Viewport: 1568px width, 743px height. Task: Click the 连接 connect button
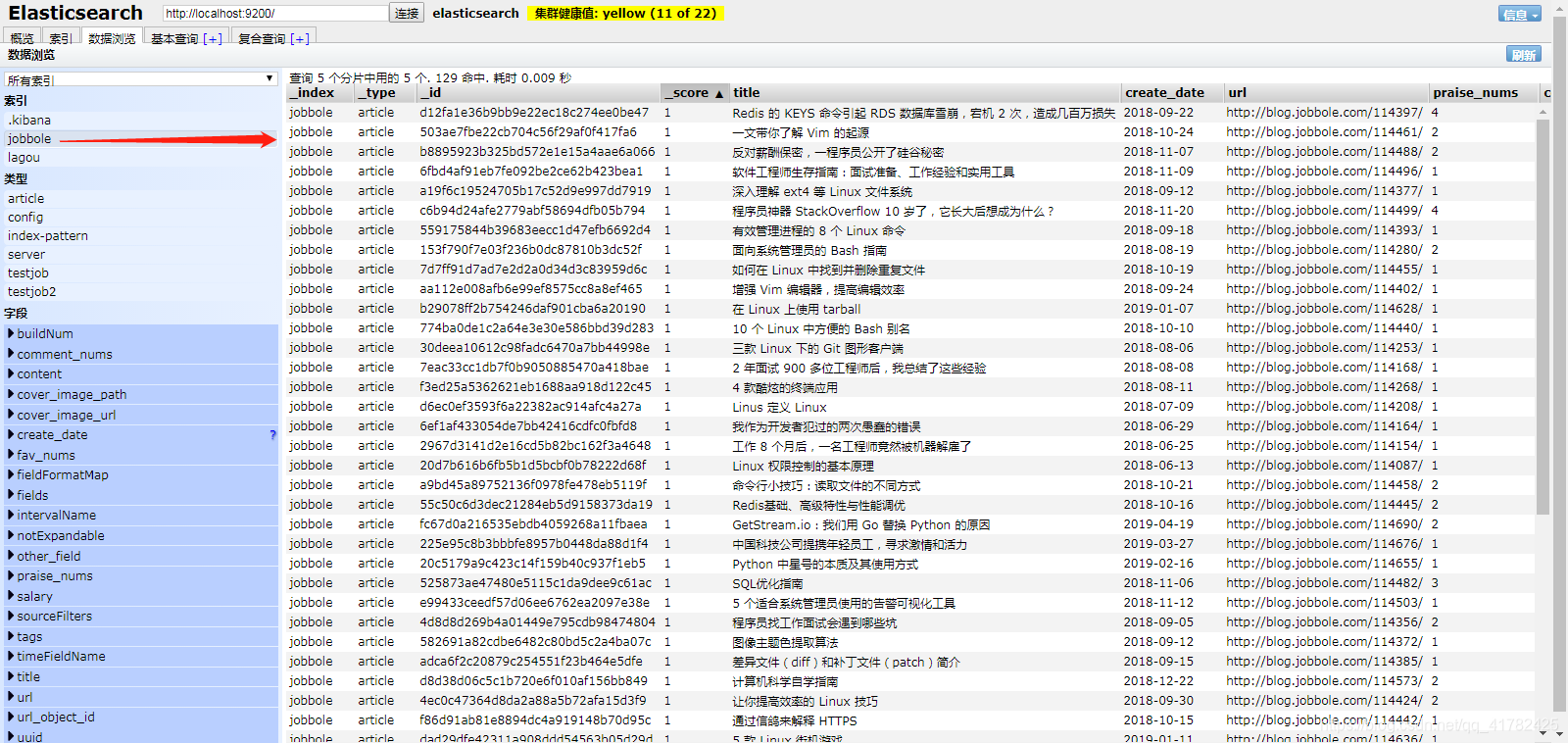407,13
